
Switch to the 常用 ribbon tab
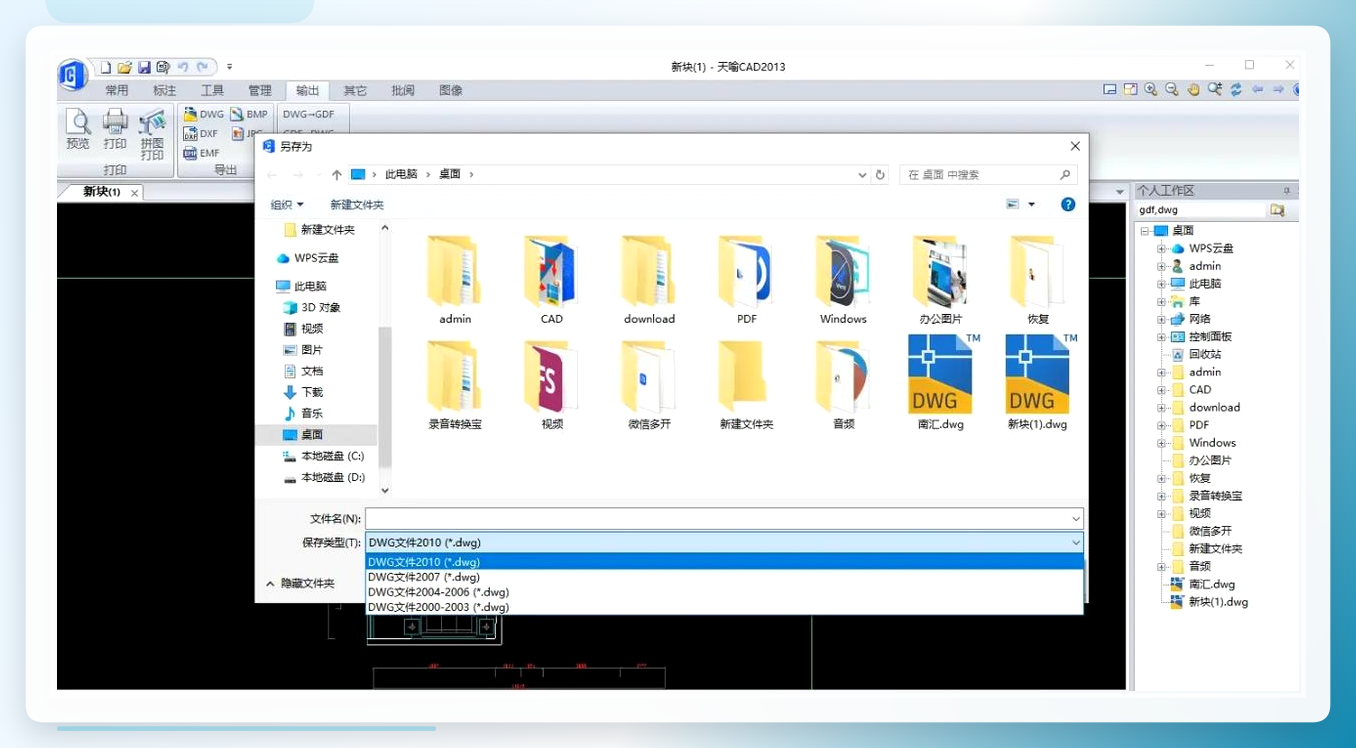click(x=117, y=90)
